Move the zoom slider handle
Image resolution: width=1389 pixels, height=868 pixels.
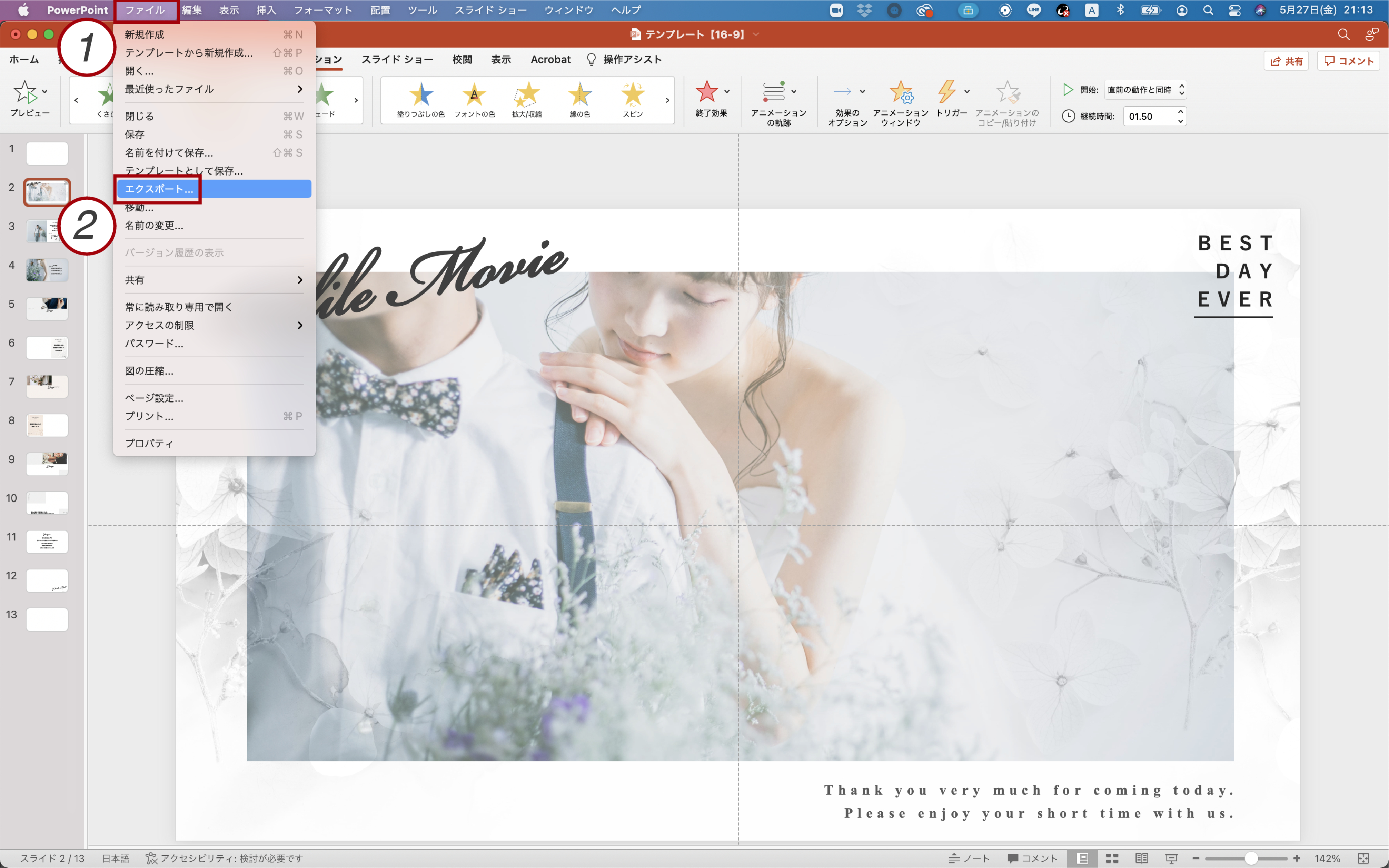pos(1251,858)
